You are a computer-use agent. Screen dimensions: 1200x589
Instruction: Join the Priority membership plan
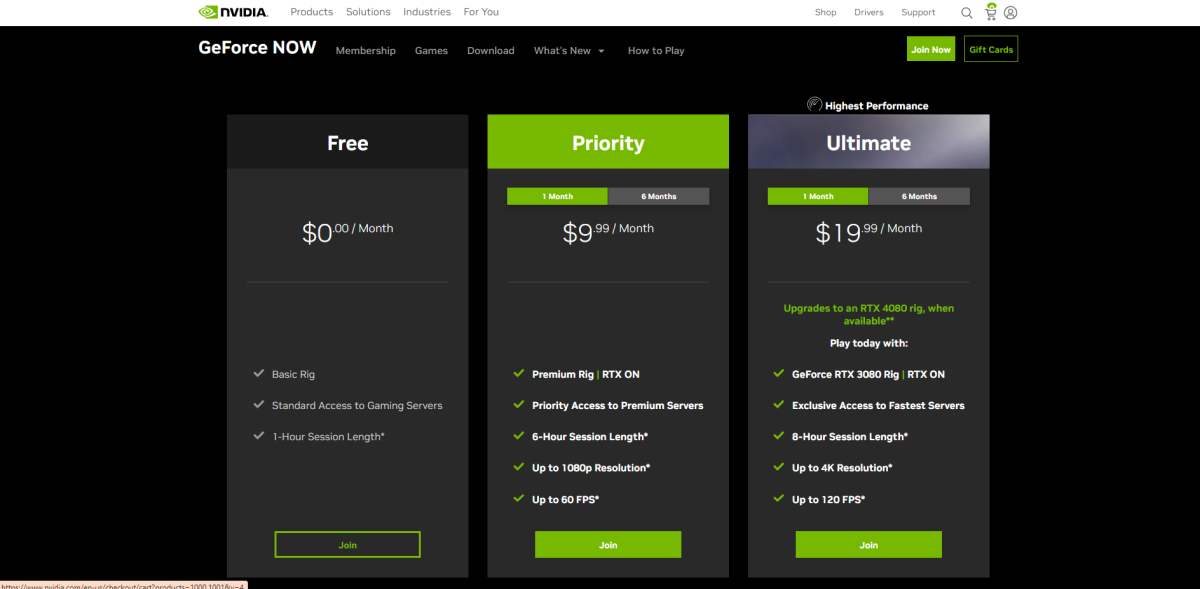click(x=608, y=544)
